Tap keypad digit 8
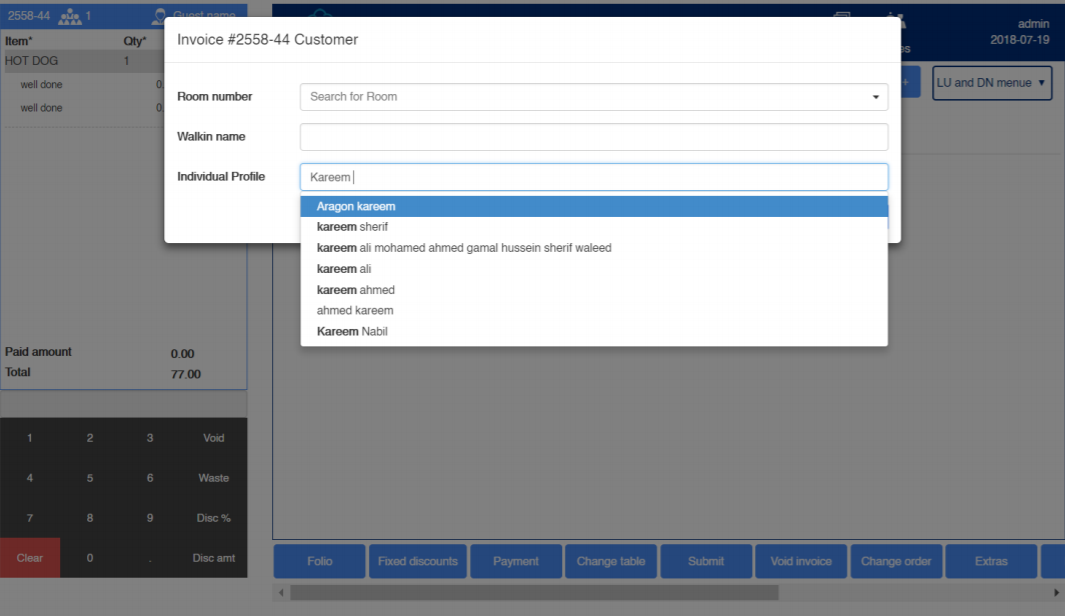Screen dimensions: 1065x616 [90, 518]
